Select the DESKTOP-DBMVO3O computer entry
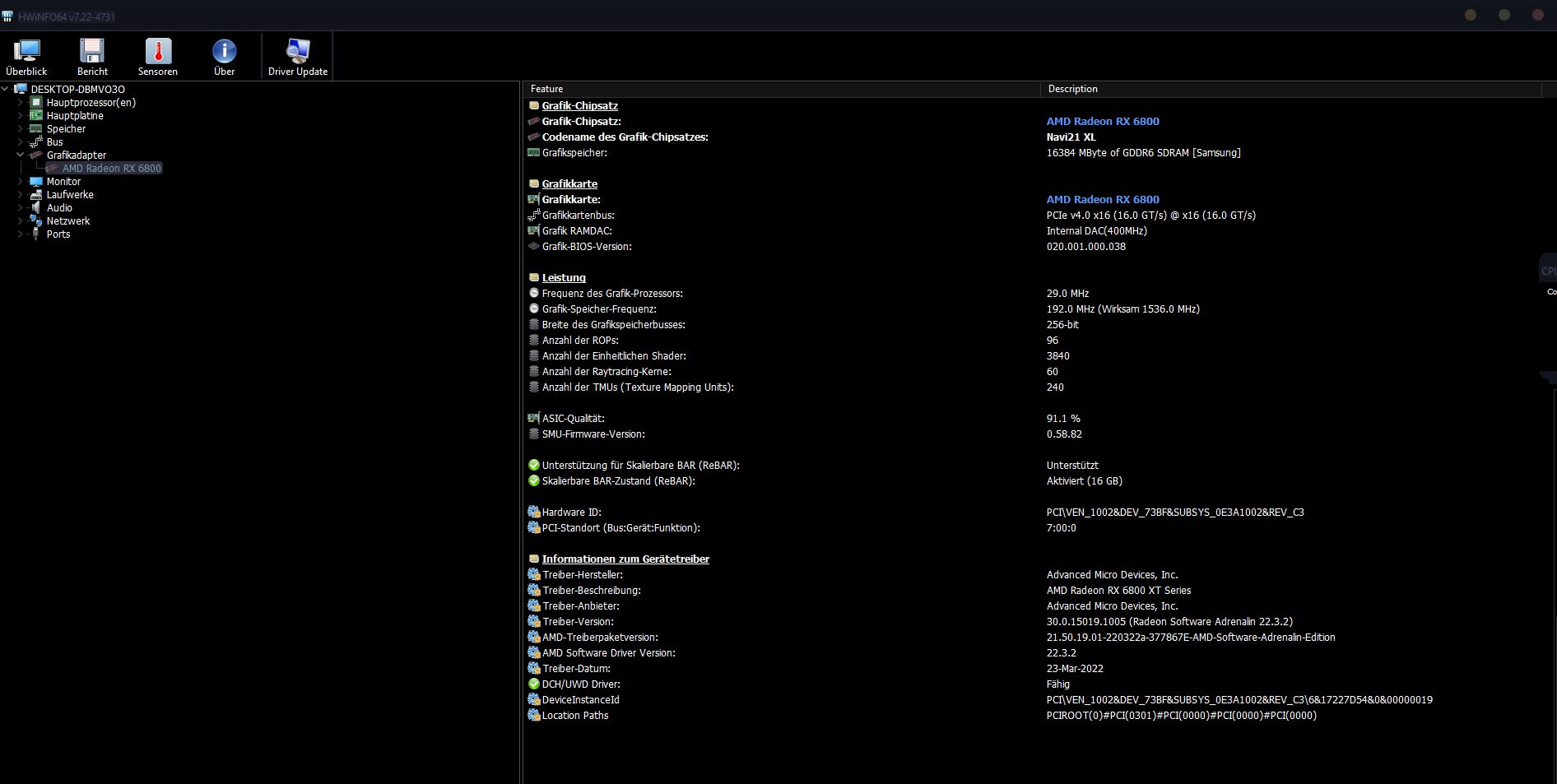 (x=78, y=90)
